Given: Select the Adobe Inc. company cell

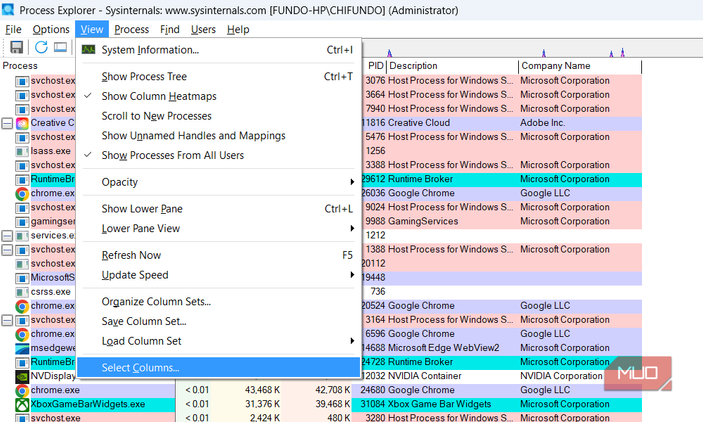Looking at the screenshot, I should tap(542, 123).
